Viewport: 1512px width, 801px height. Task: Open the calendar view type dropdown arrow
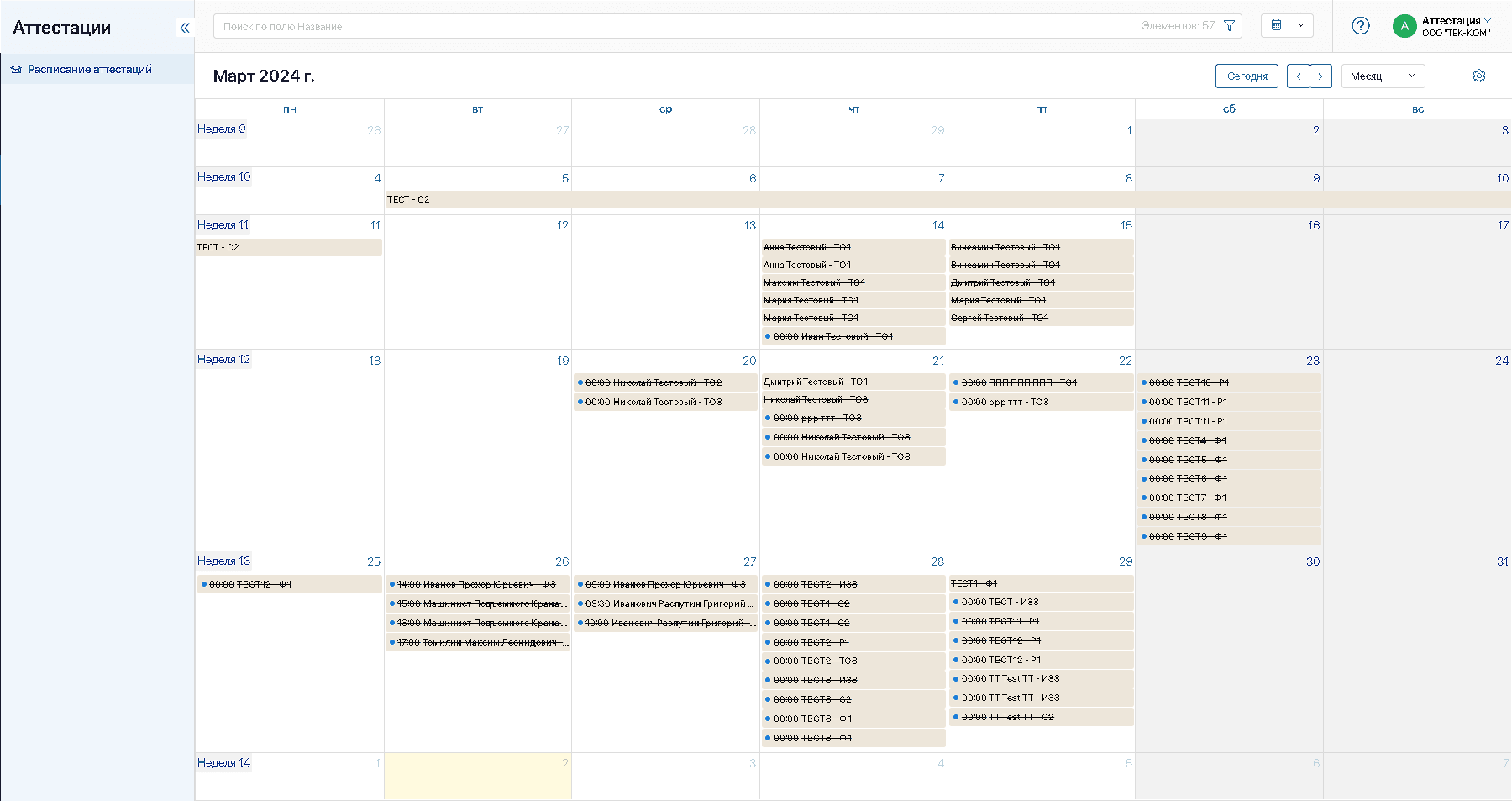[x=1300, y=26]
